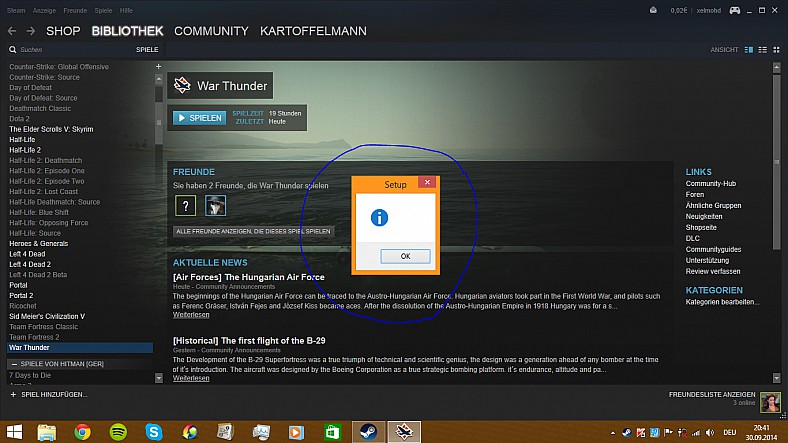Open the Spiele menu
788x443 pixels.
(x=104, y=11)
